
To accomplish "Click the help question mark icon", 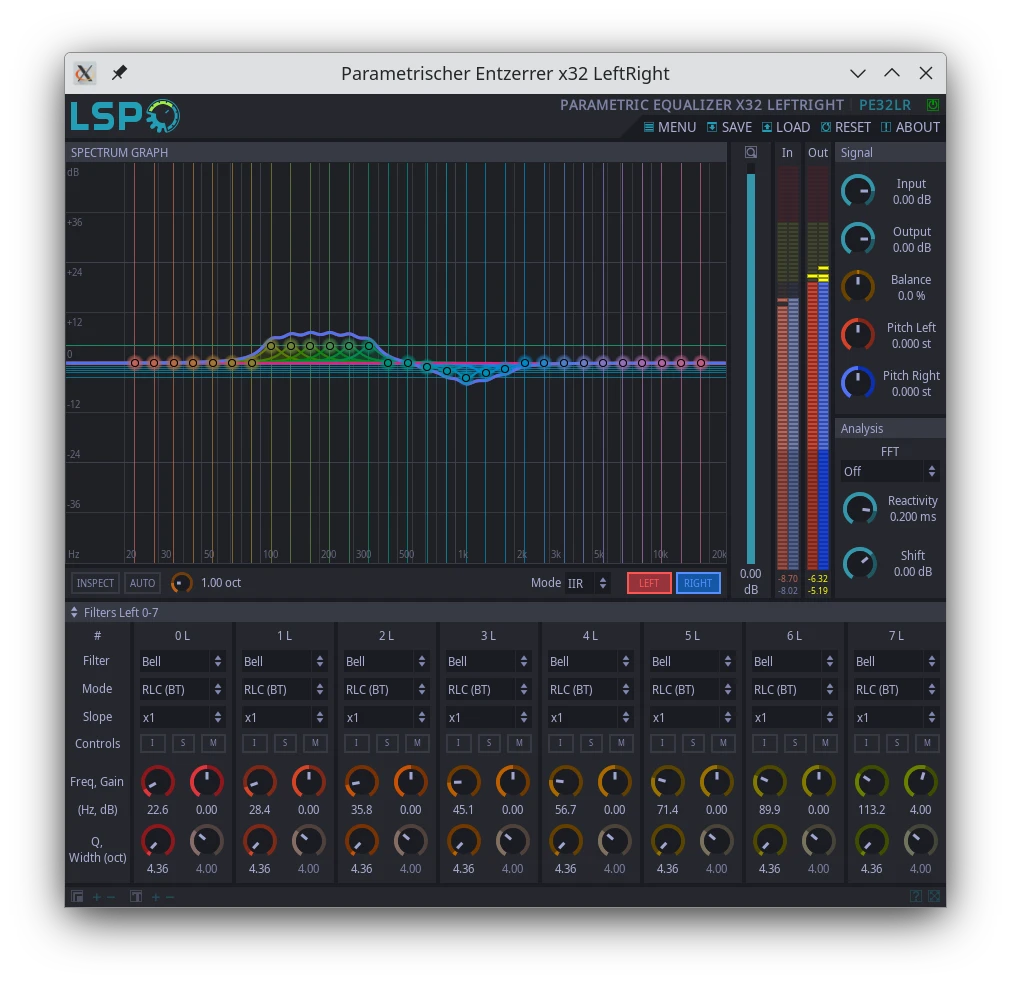I will [916, 897].
